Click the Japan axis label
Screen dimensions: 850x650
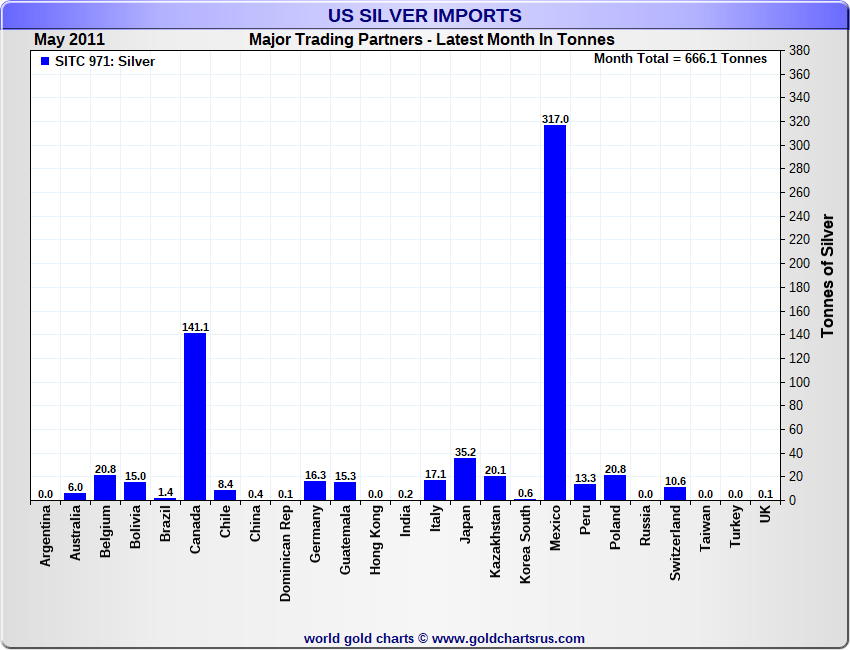(465, 524)
